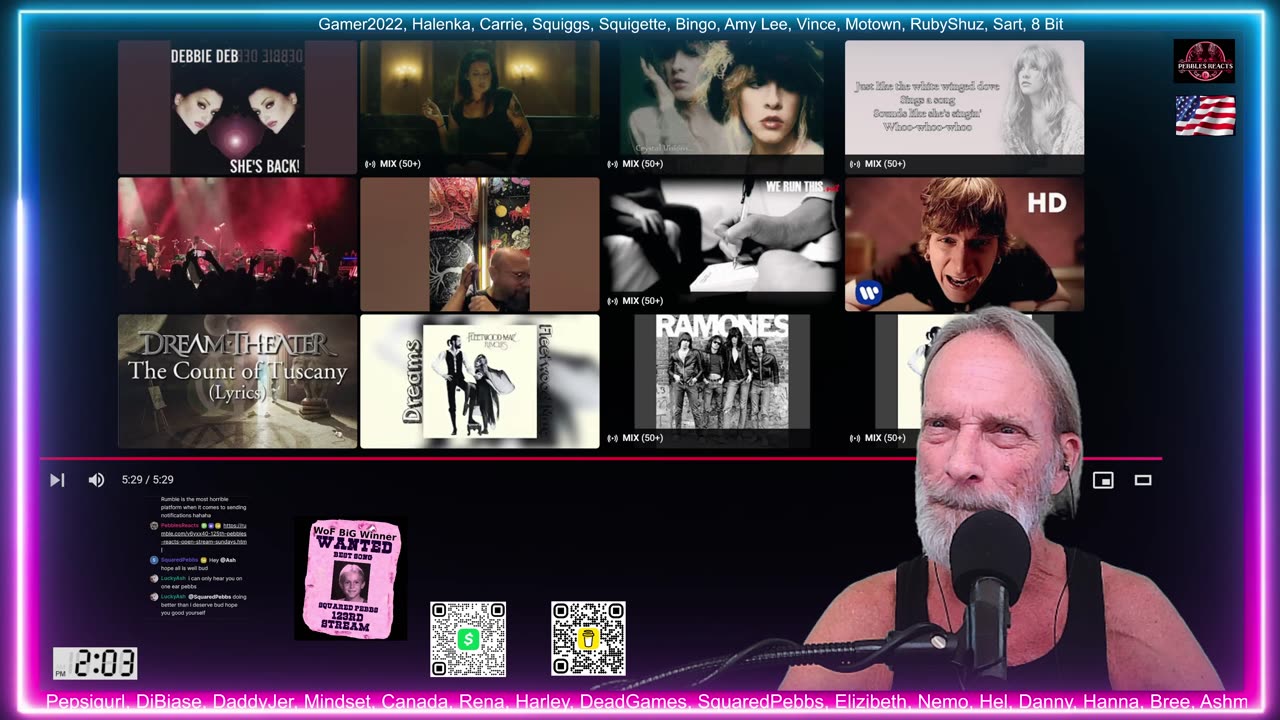Click the Warner logo on HD thumbnail
This screenshot has height=720, width=1280.
click(868, 293)
